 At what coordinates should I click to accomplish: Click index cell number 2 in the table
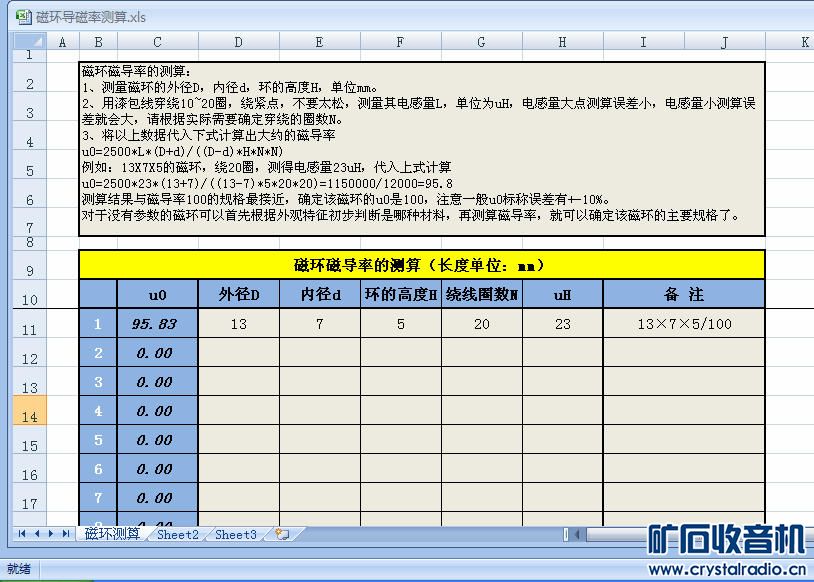coord(98,353)
